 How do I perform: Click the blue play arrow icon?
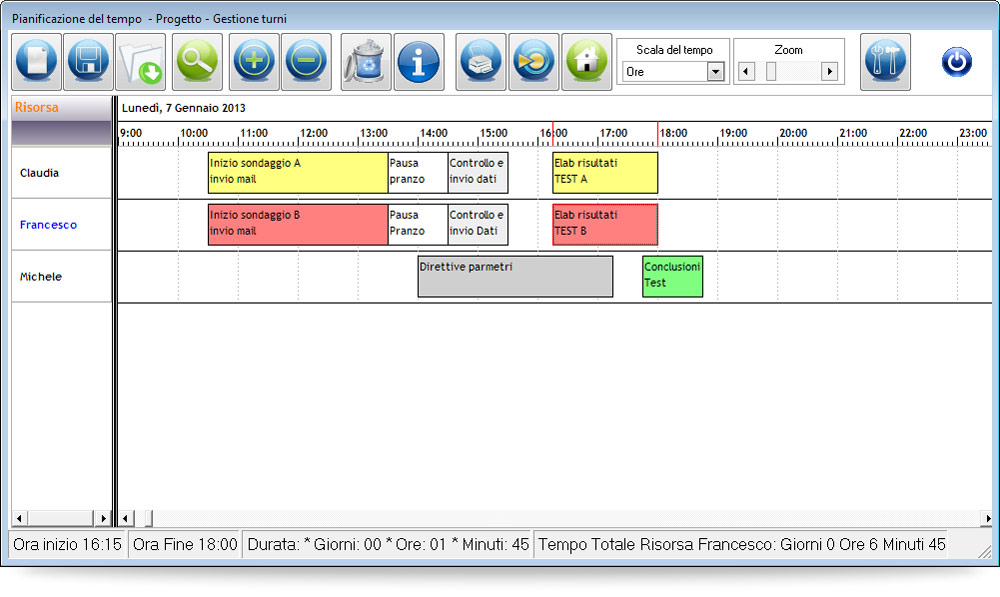[534, 62]
